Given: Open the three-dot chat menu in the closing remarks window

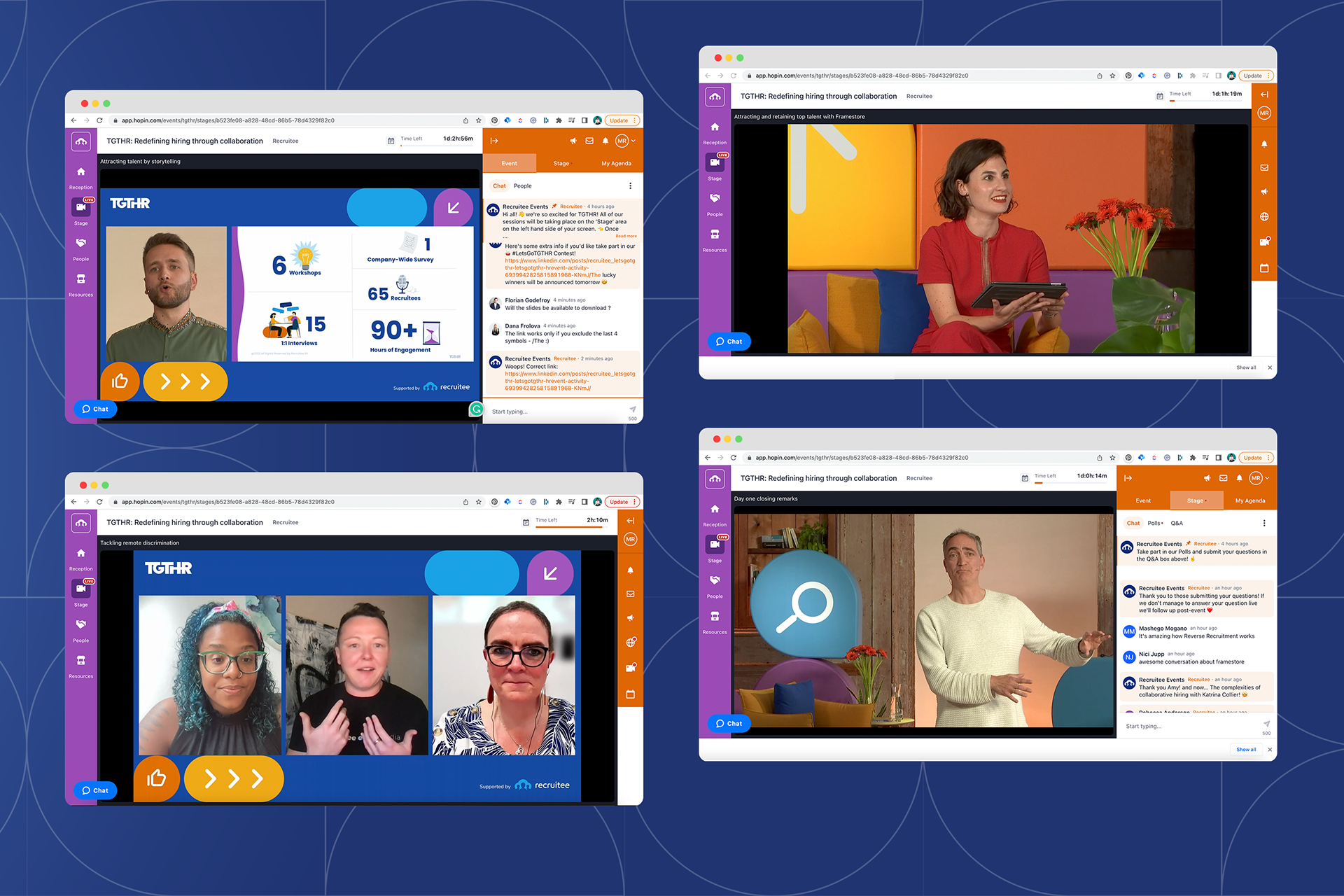Looking at the screenshot, I should 1264,523.
